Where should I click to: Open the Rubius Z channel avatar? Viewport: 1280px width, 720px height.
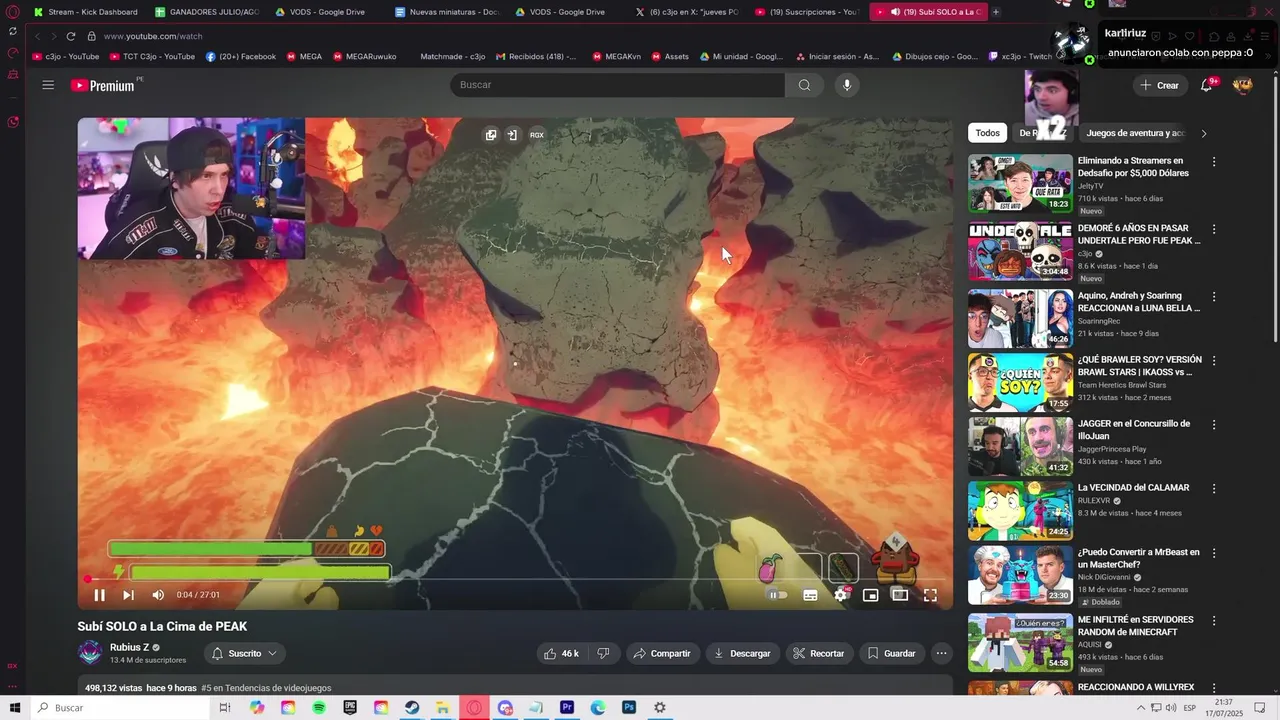click(90, 653)
